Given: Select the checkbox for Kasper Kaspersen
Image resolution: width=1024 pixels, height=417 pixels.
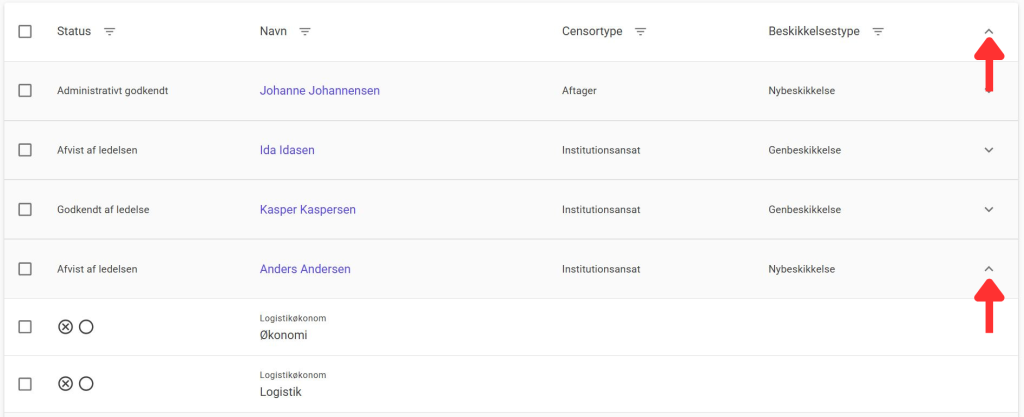Looking at the screenshot, I should pyautogui.click(x=25, y=210).
